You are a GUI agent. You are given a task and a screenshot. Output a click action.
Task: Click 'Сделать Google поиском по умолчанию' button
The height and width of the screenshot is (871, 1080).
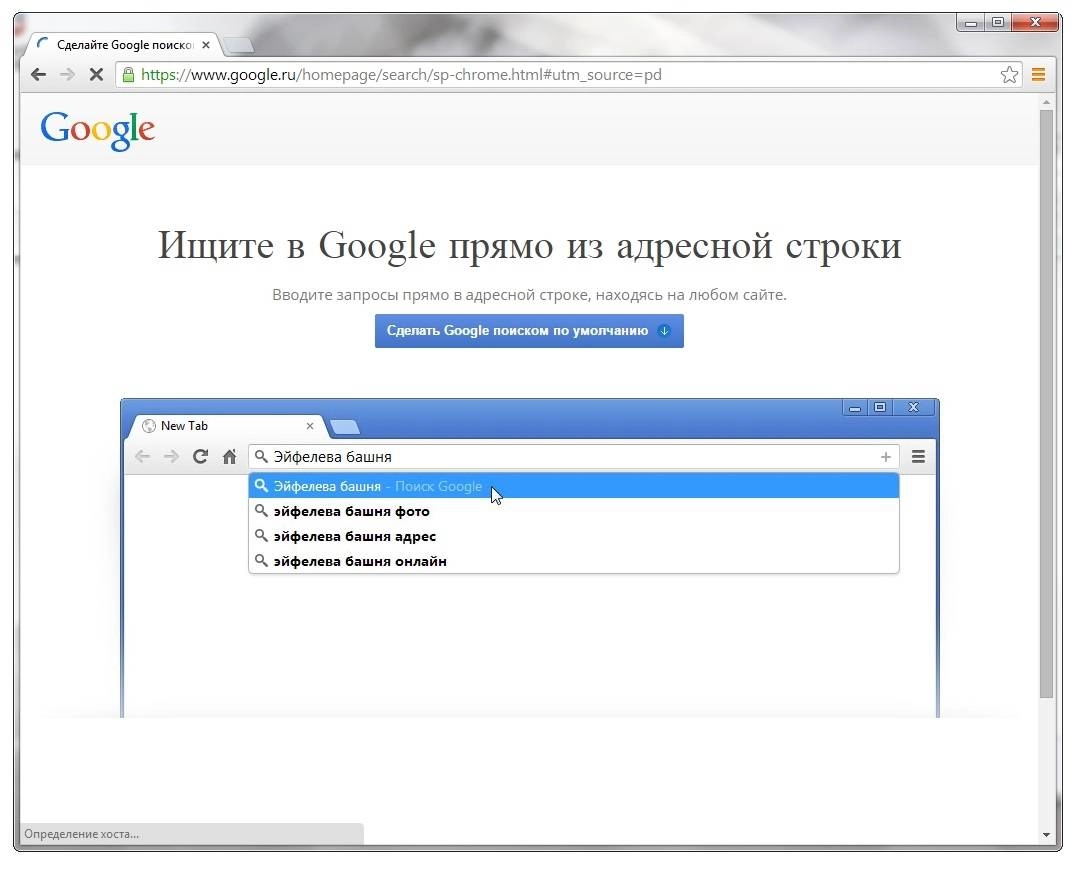(529, 331)
